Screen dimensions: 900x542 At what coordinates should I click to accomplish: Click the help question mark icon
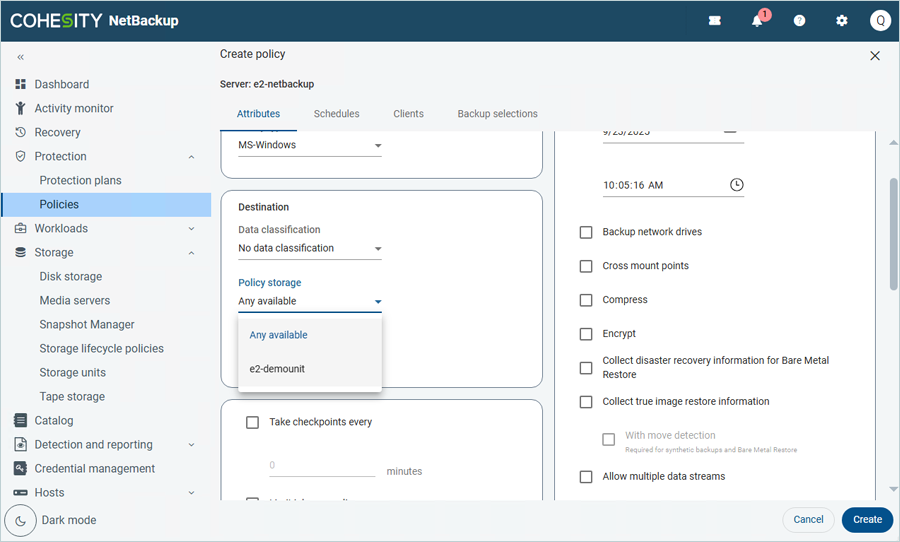click(x=799, y=21)
